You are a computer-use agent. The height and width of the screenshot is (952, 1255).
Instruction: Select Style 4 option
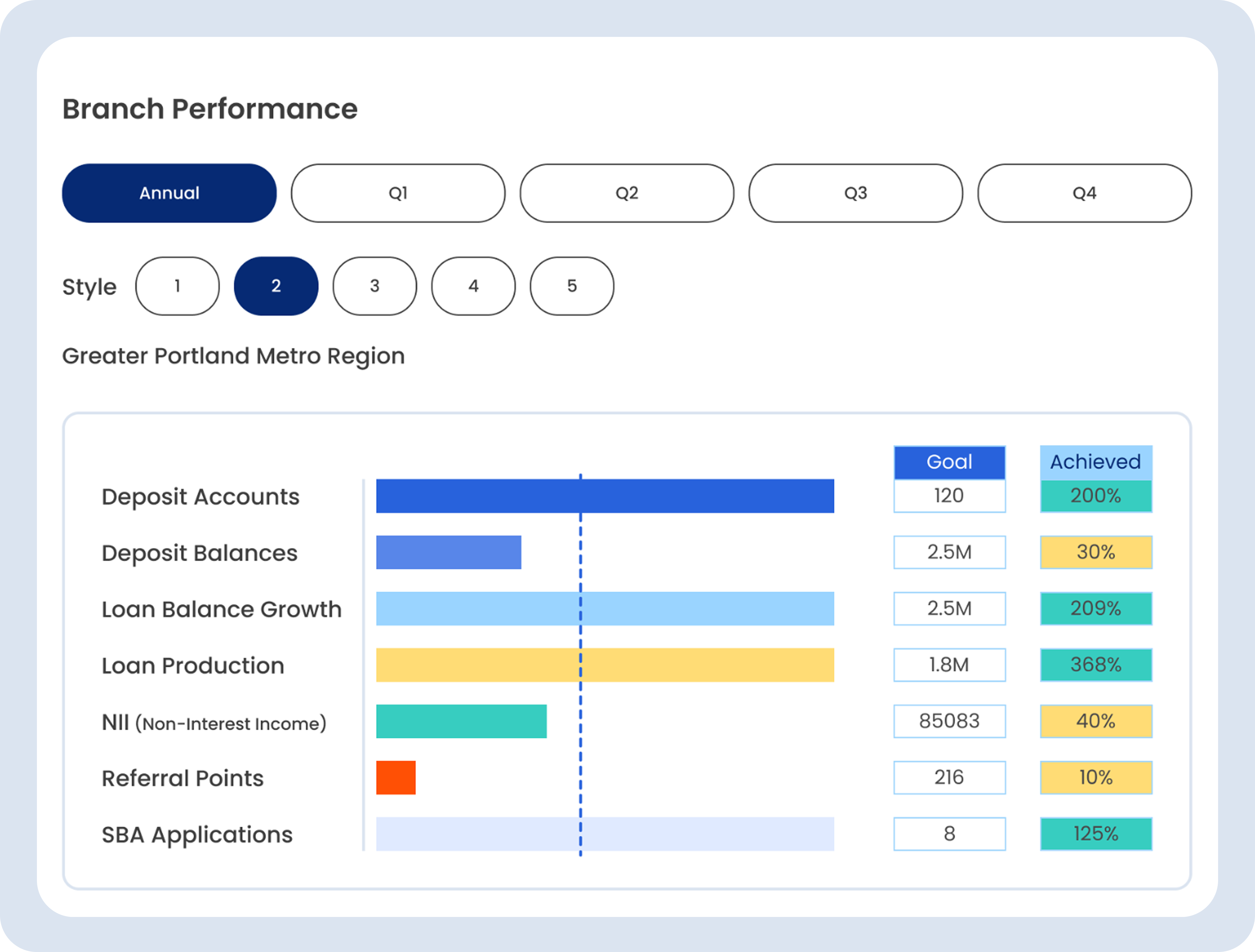click(472, 286)
